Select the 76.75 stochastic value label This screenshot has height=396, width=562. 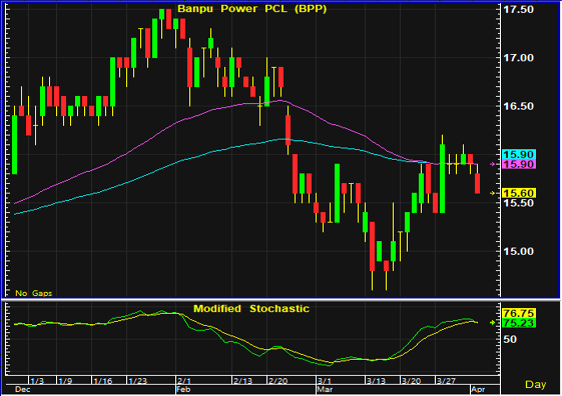point(519,313)
